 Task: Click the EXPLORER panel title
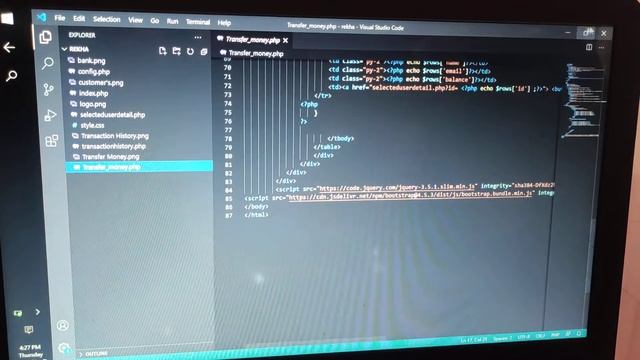pos(82,35)
